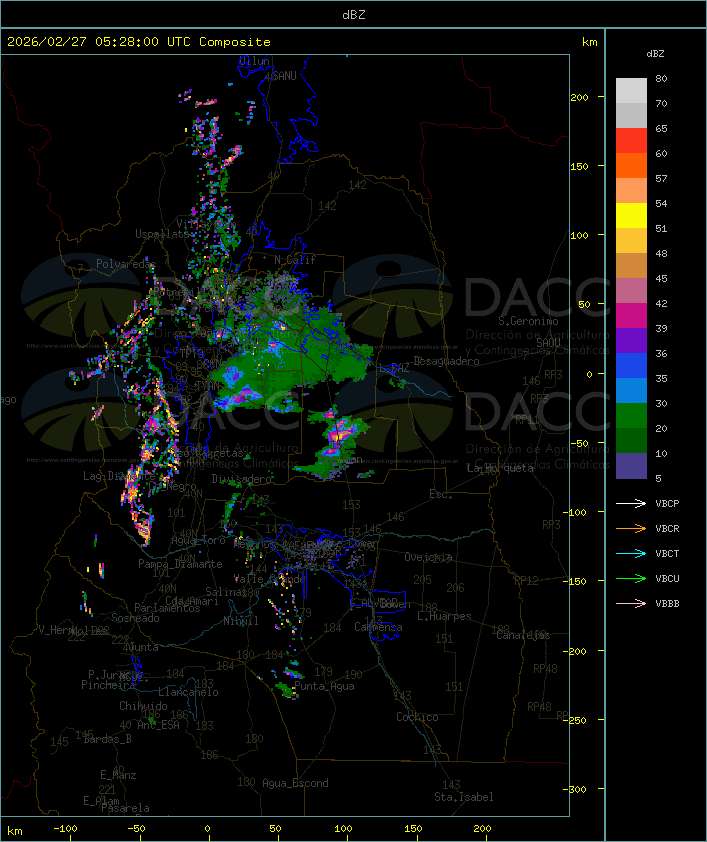Click the S.Geronimo place label
This screenshot has width=707, height=842.
tap(528, 321)
